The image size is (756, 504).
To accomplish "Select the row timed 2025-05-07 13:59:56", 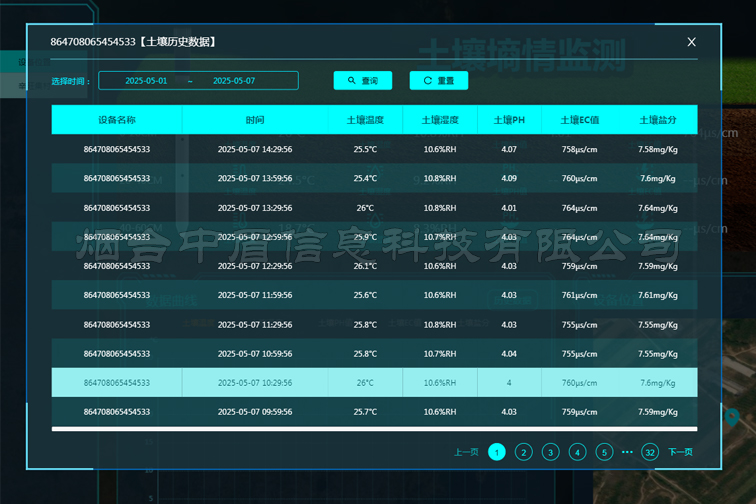I will (x=374, y=178).
